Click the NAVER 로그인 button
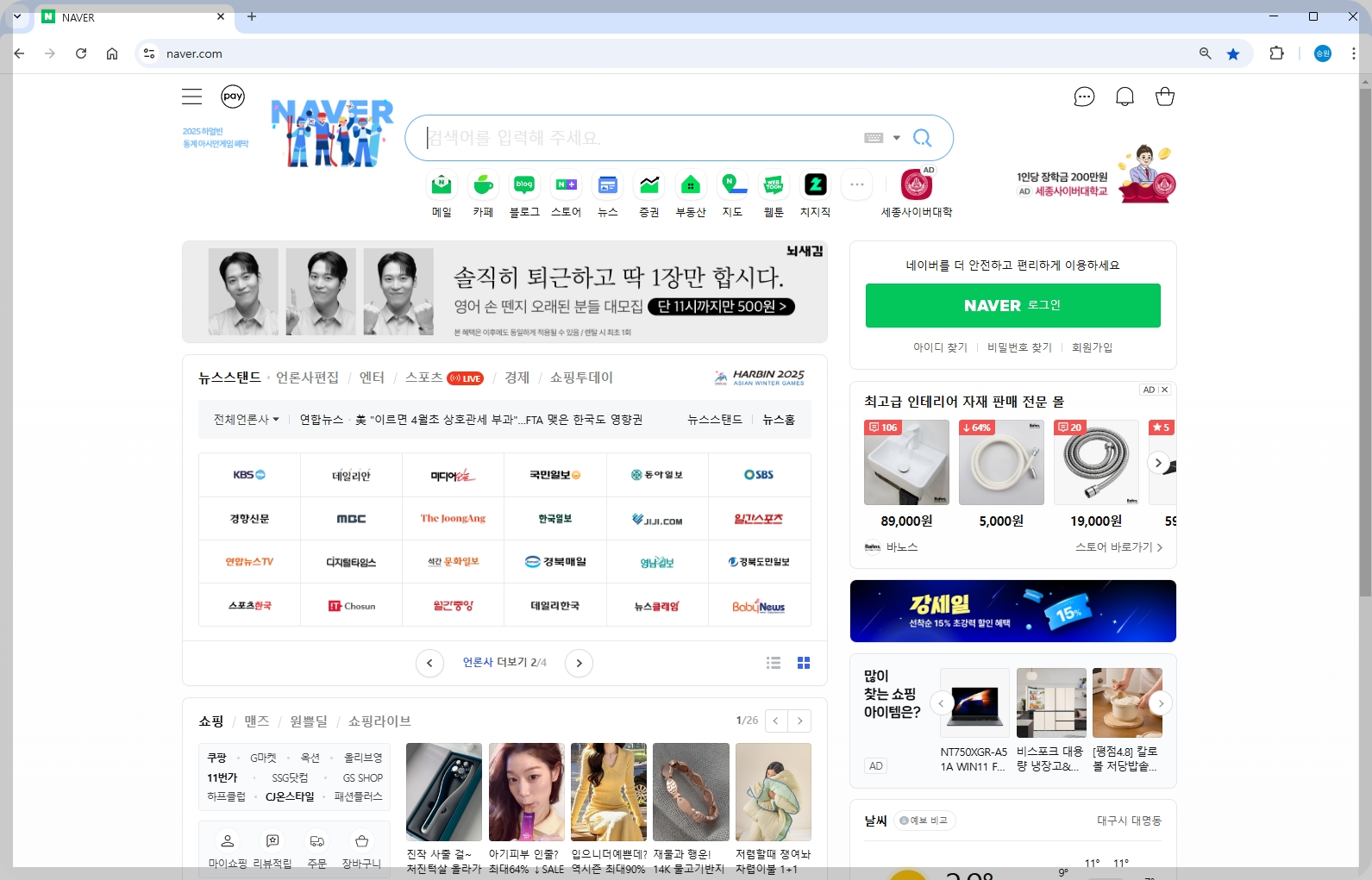Image resolution: width=1372 pixels, height=880 pixels. pyautogui.click(x=1012, y=305)
